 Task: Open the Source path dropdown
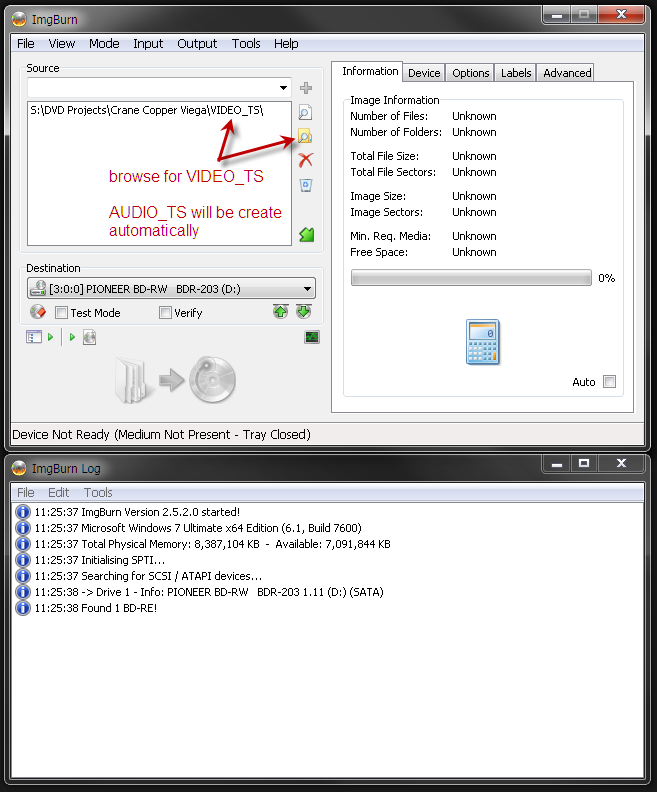284,88
